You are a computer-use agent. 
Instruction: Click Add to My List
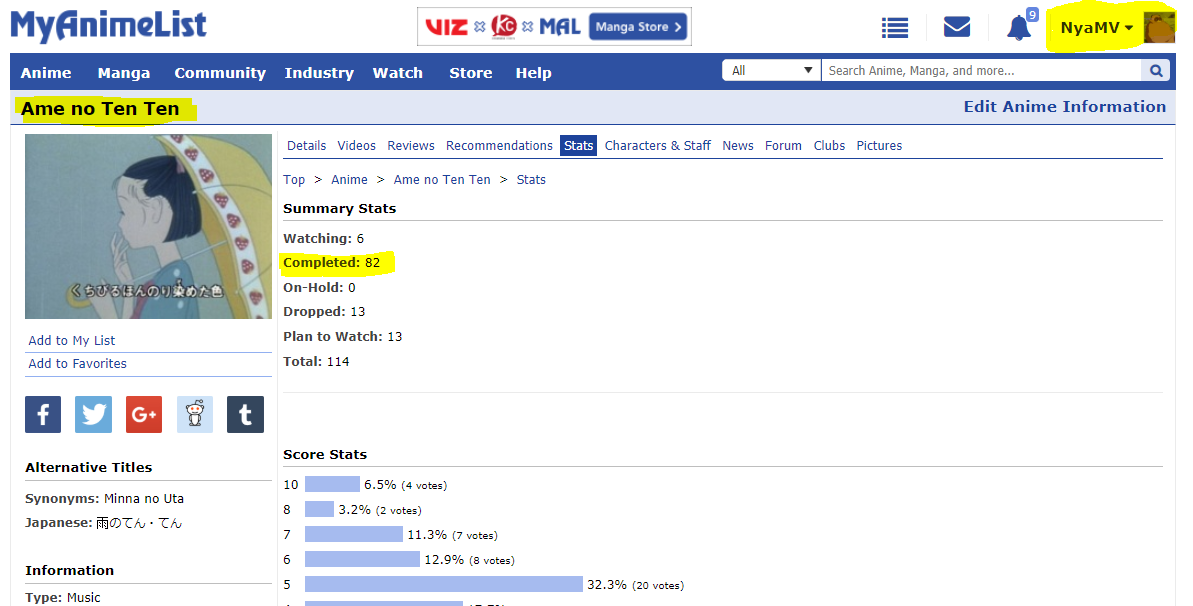pos(72,340)
